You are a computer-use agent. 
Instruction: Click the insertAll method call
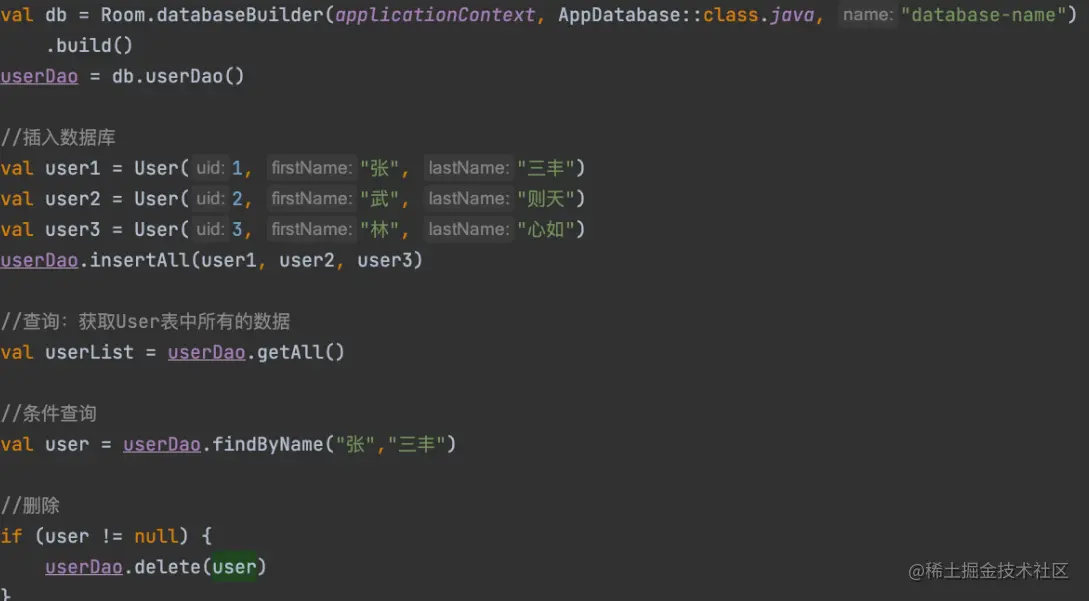point(140,260)
